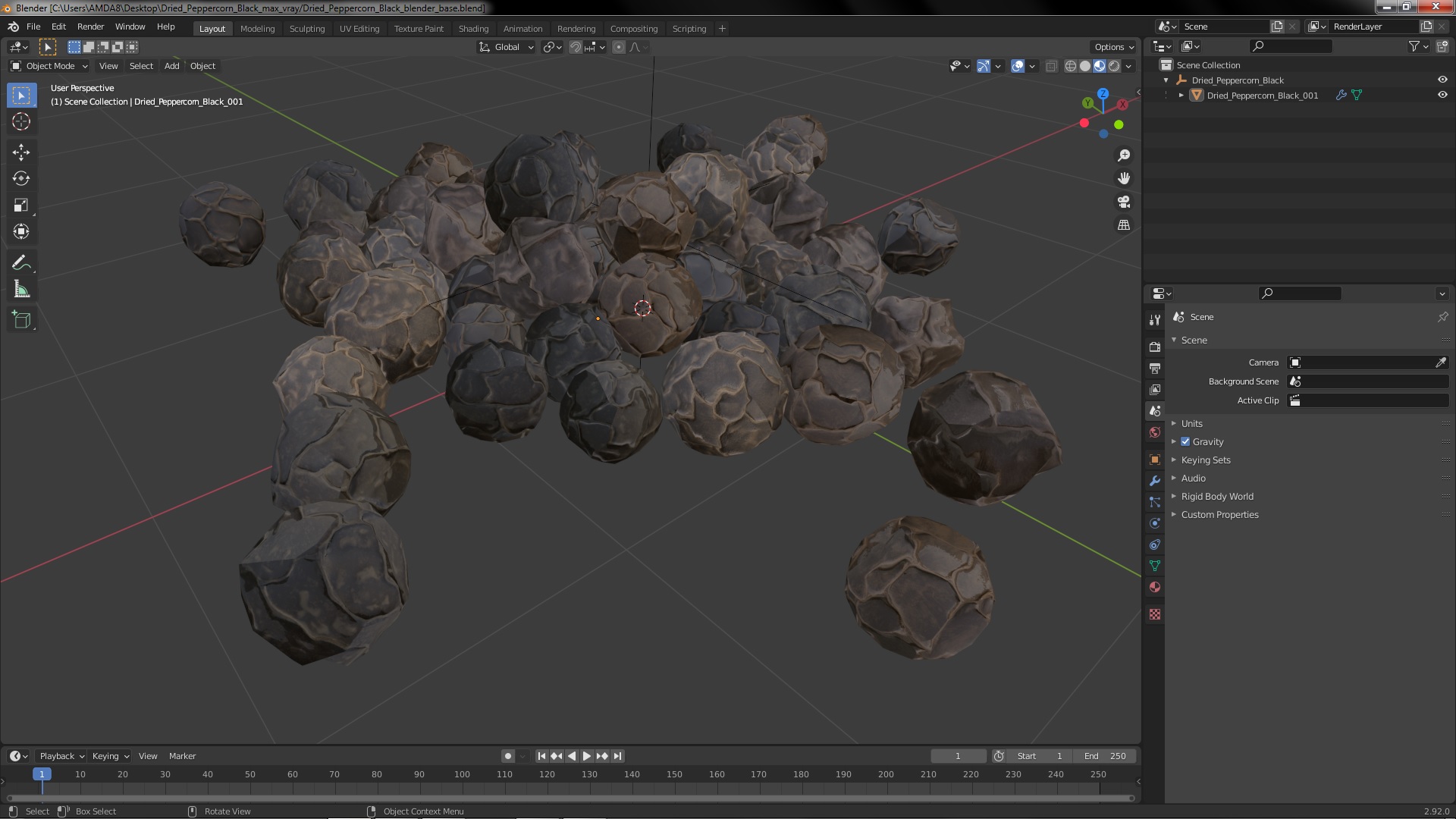Select the Transform tool
Viewport: 1456px width, 819px height.
click(21, 232)
